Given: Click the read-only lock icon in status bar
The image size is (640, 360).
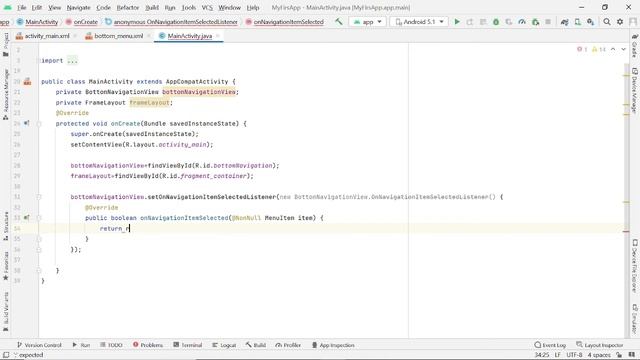Looking at the screenshot, I should coord(619,355).
